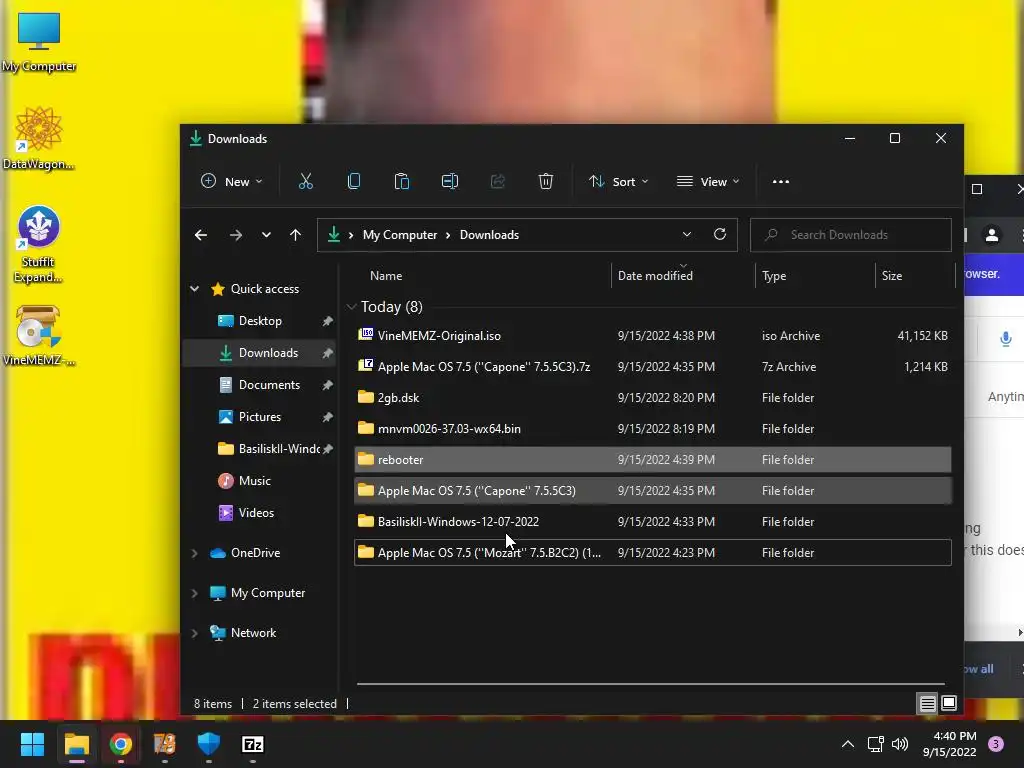The width and height of the screenshot is (1024, 768).
Task: Click 7-Zip icon in taskbar
Action: [x=253, y=744]
